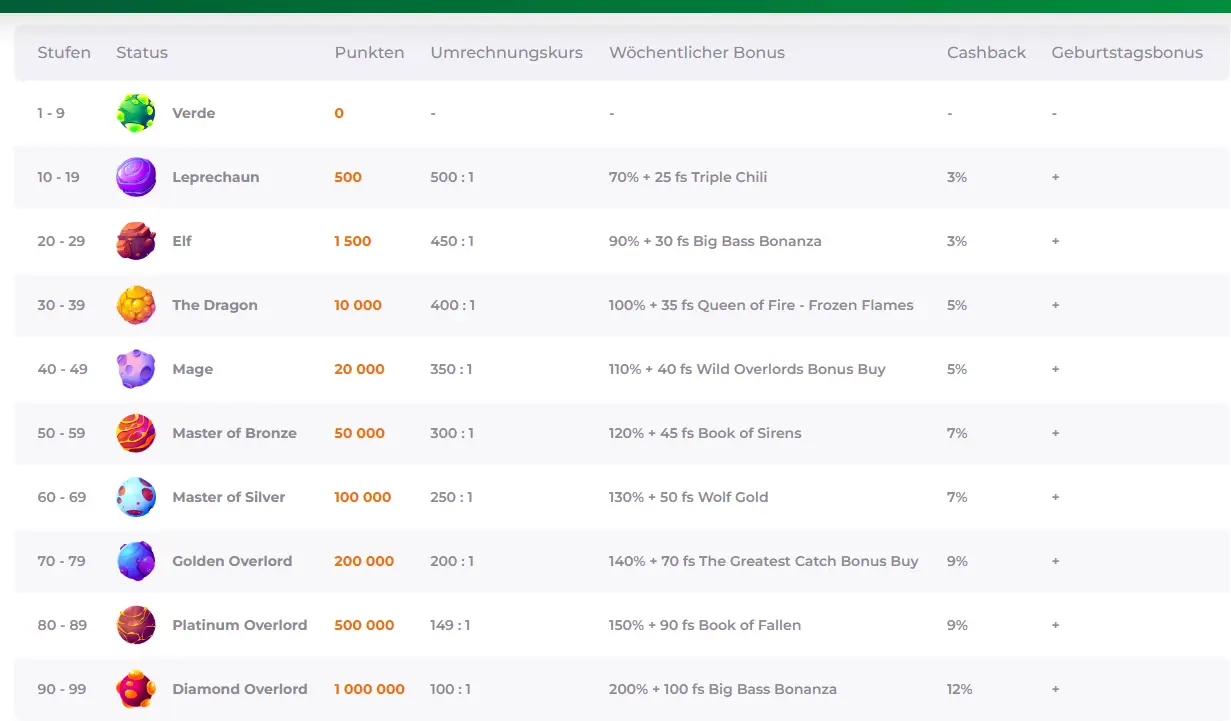Click the orange 20 000 points value
Screen dimensions: 1231x721
tap(359, 369)
